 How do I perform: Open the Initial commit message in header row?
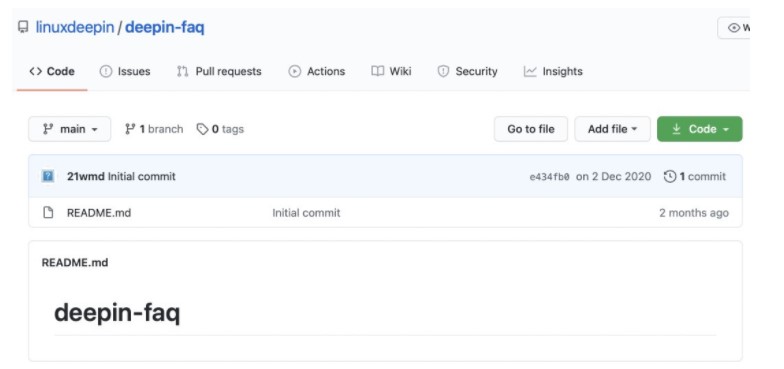(142, 176)
